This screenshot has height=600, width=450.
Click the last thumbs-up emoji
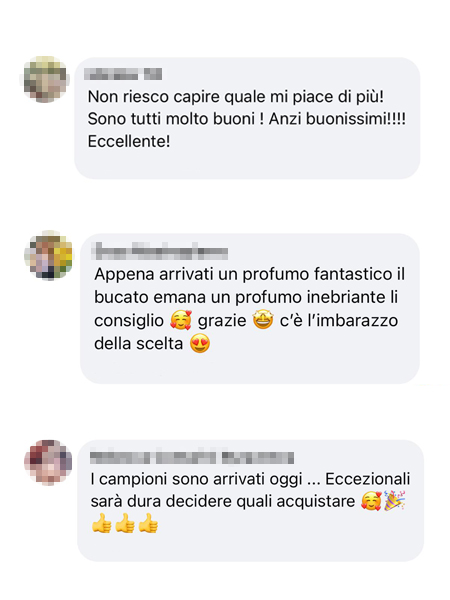tap(148, 523)
